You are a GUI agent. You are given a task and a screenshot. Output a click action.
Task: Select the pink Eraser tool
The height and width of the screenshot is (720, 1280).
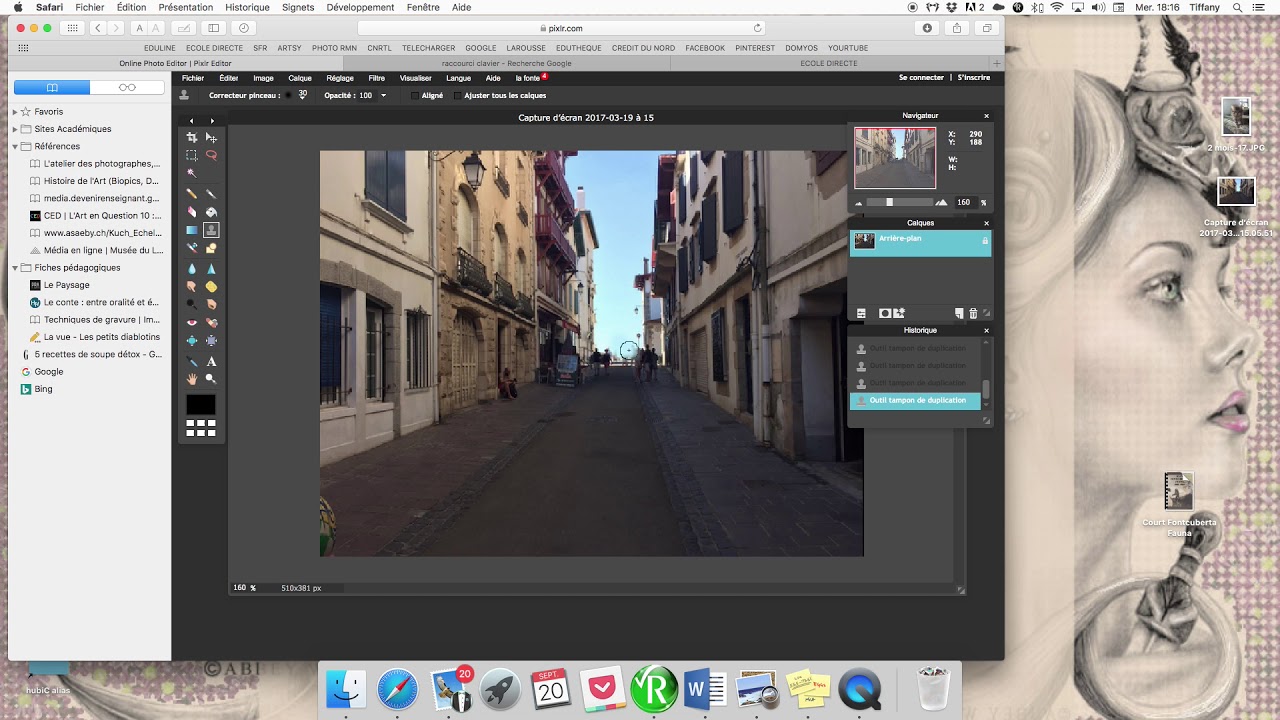[x=191, y=212]
